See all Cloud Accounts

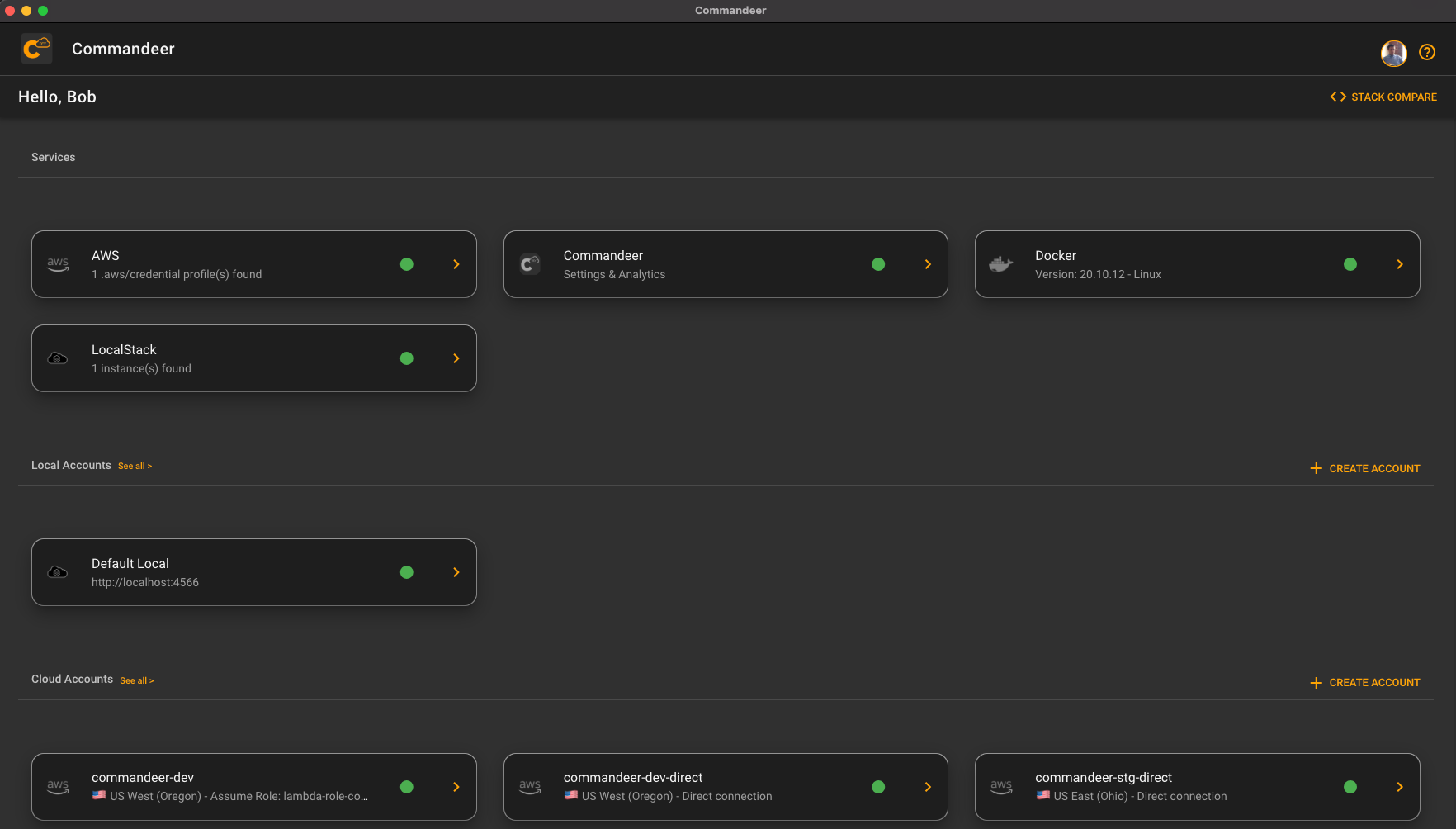point(136,680)
